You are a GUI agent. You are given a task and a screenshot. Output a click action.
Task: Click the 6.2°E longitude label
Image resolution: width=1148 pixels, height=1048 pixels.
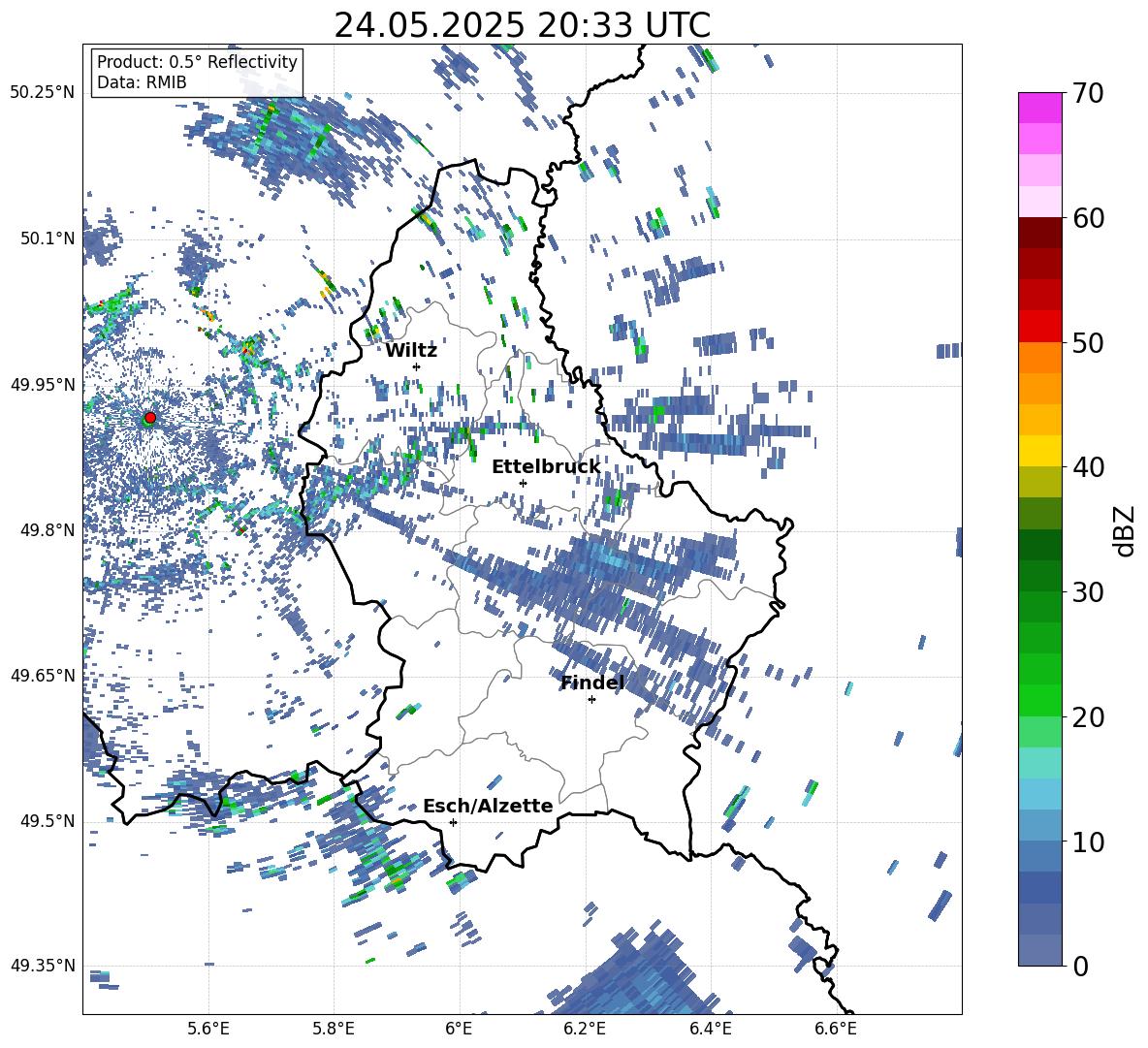point(585,1029)
